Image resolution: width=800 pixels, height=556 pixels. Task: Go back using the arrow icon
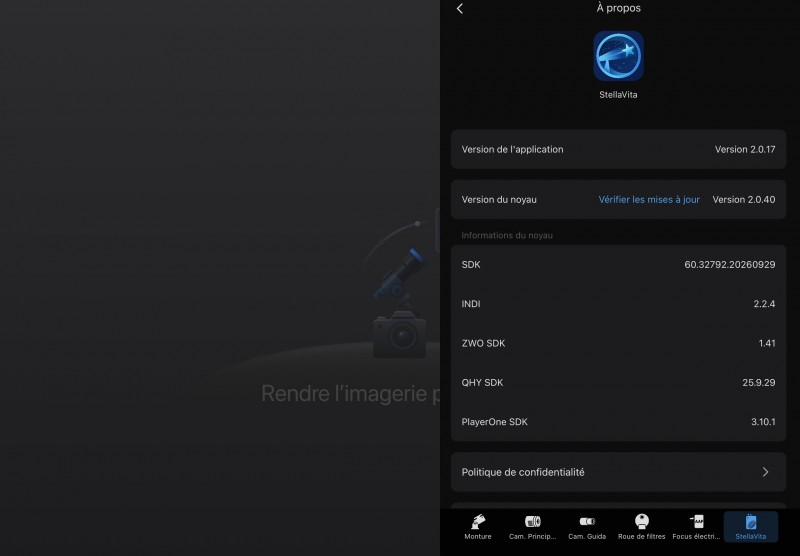460,9
